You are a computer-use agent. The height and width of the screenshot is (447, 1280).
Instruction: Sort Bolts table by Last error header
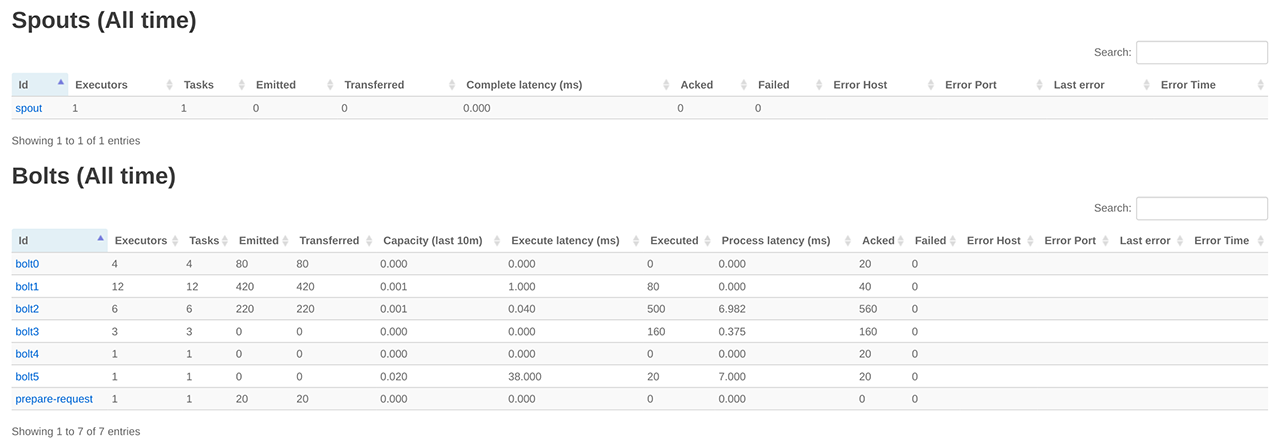pyautogui.click(x=1145, y=241)
